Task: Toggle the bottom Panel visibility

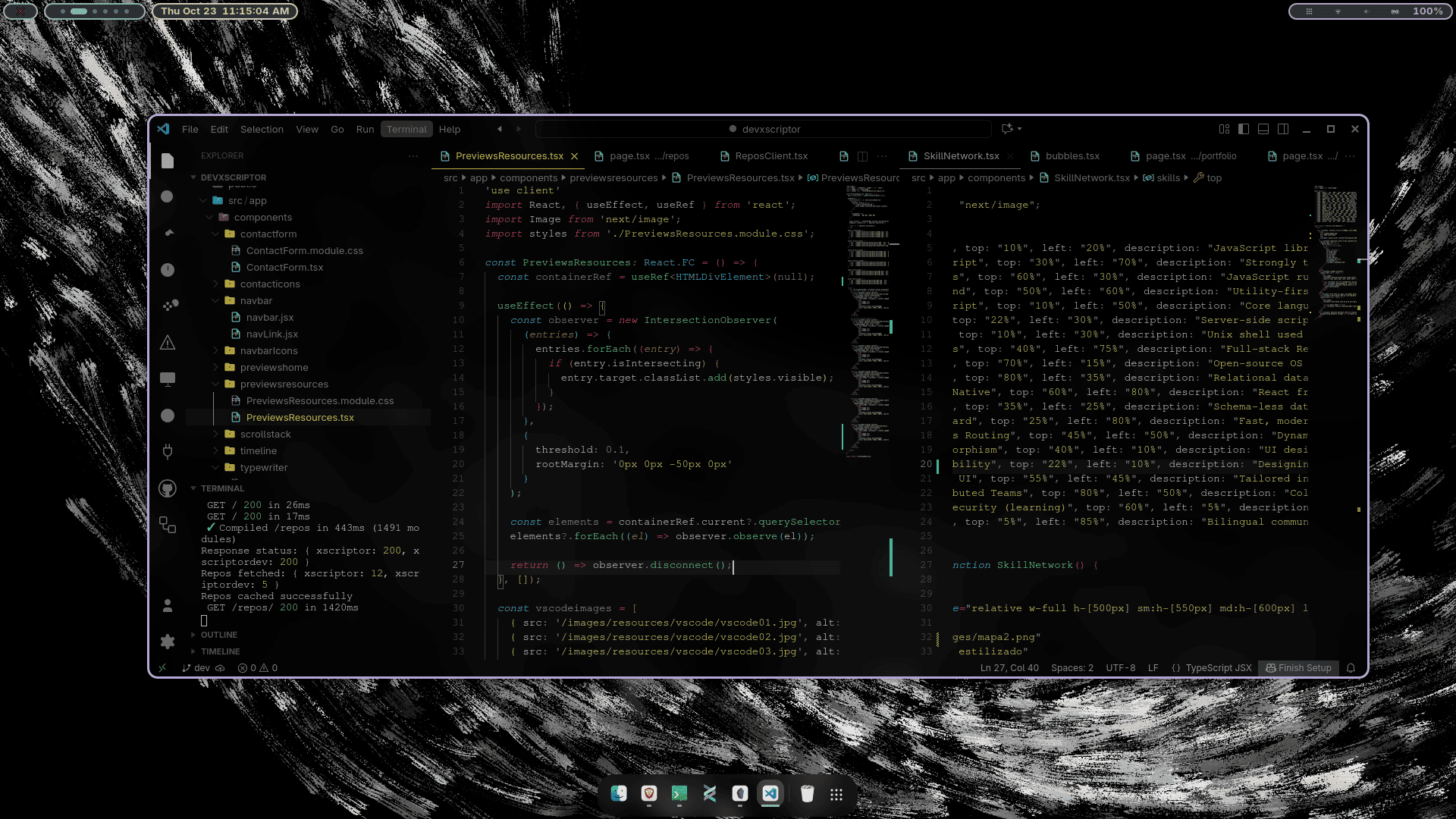Action: click(x=1263, y=129)
